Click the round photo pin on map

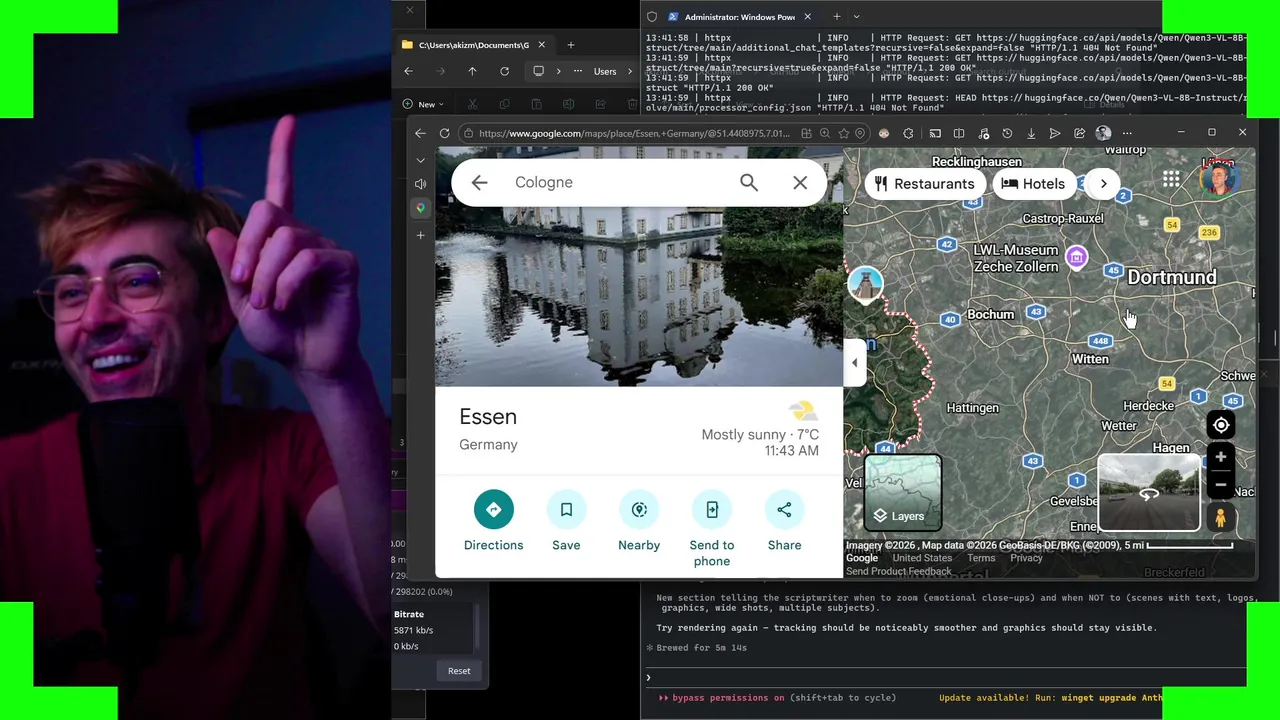865,284
